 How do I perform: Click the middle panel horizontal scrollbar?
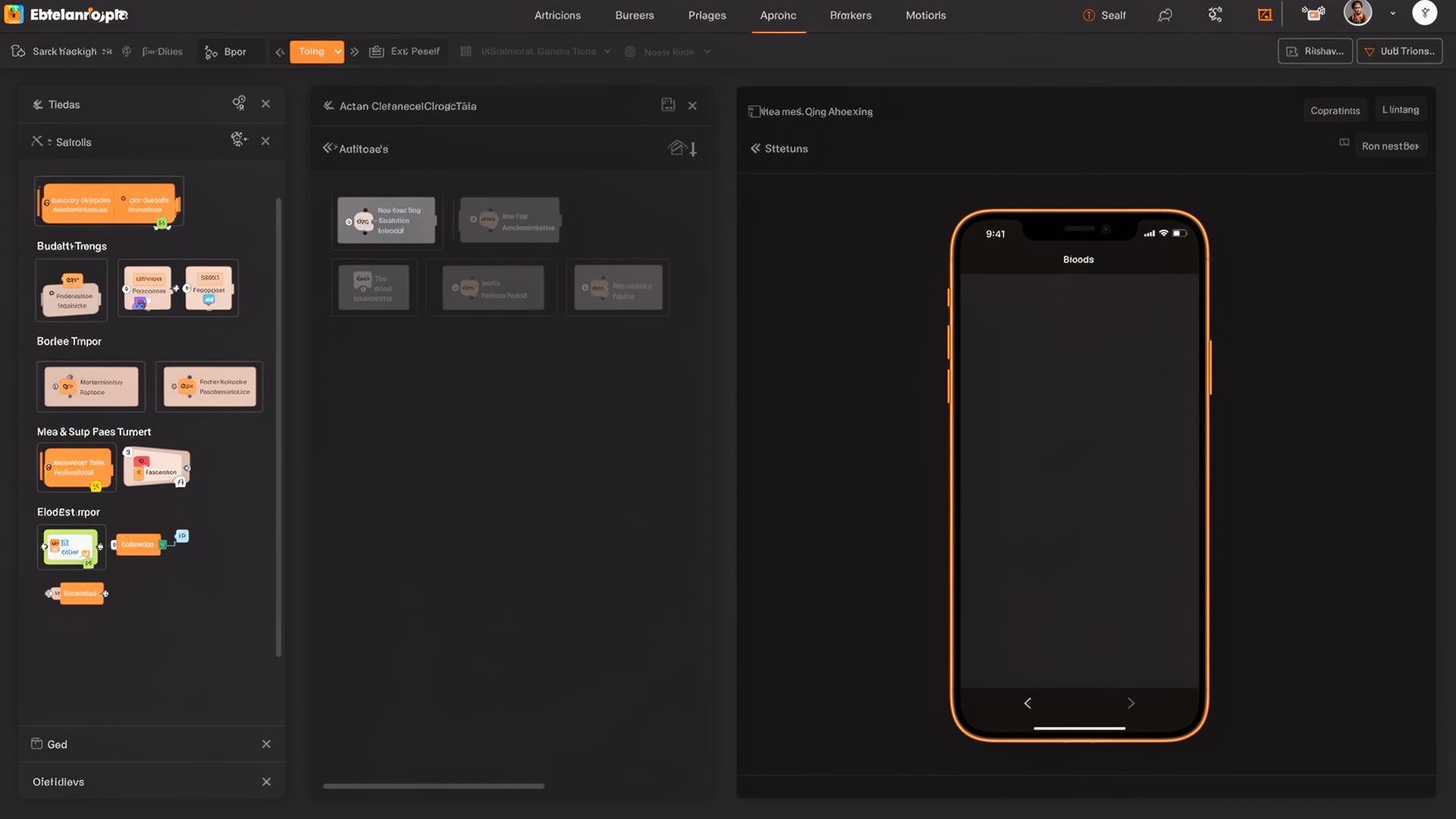click(434, 786)
